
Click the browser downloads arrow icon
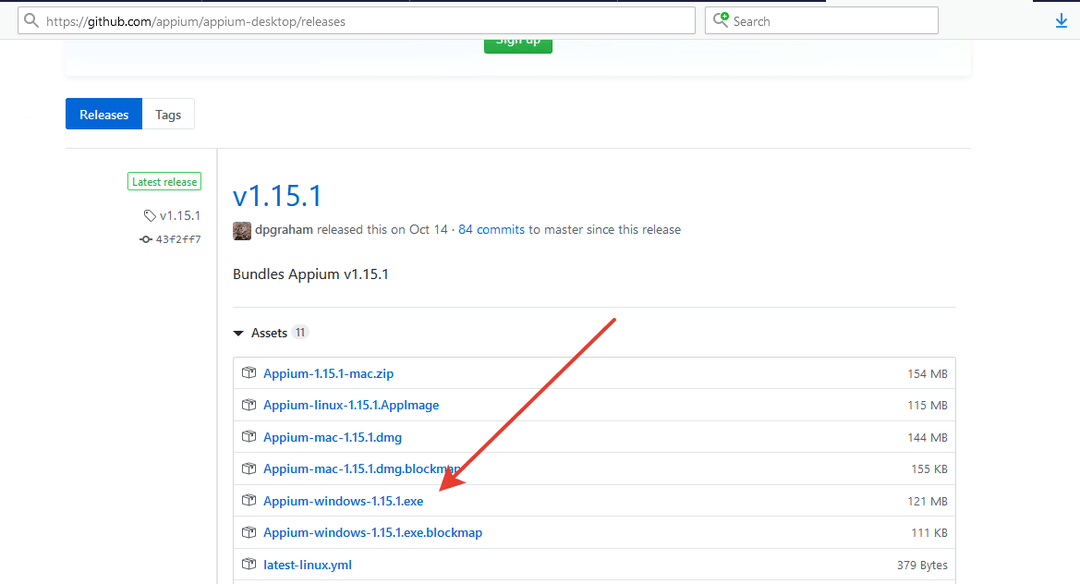(x=1061, y=21)
